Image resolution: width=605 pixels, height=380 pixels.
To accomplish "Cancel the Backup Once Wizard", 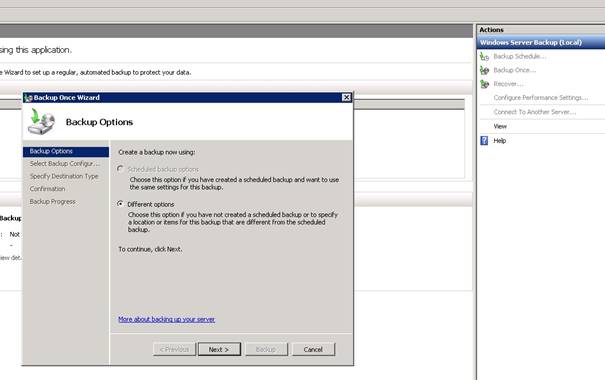I will coord(313,350).
